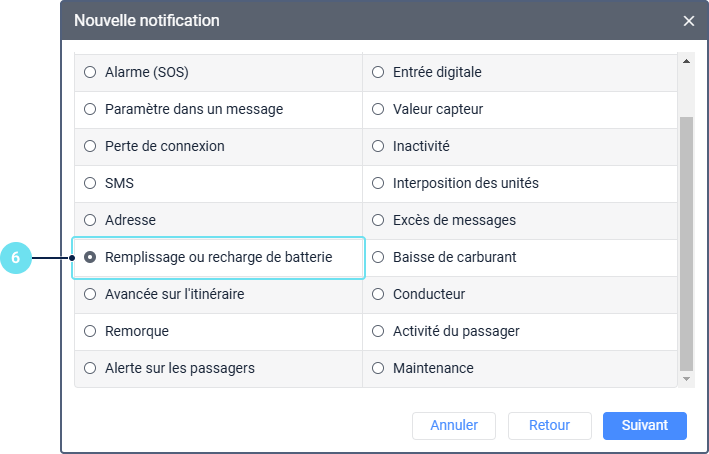Select Perte de connexion notification type
This screenshot has height=454, width=709.
[90, 146]
